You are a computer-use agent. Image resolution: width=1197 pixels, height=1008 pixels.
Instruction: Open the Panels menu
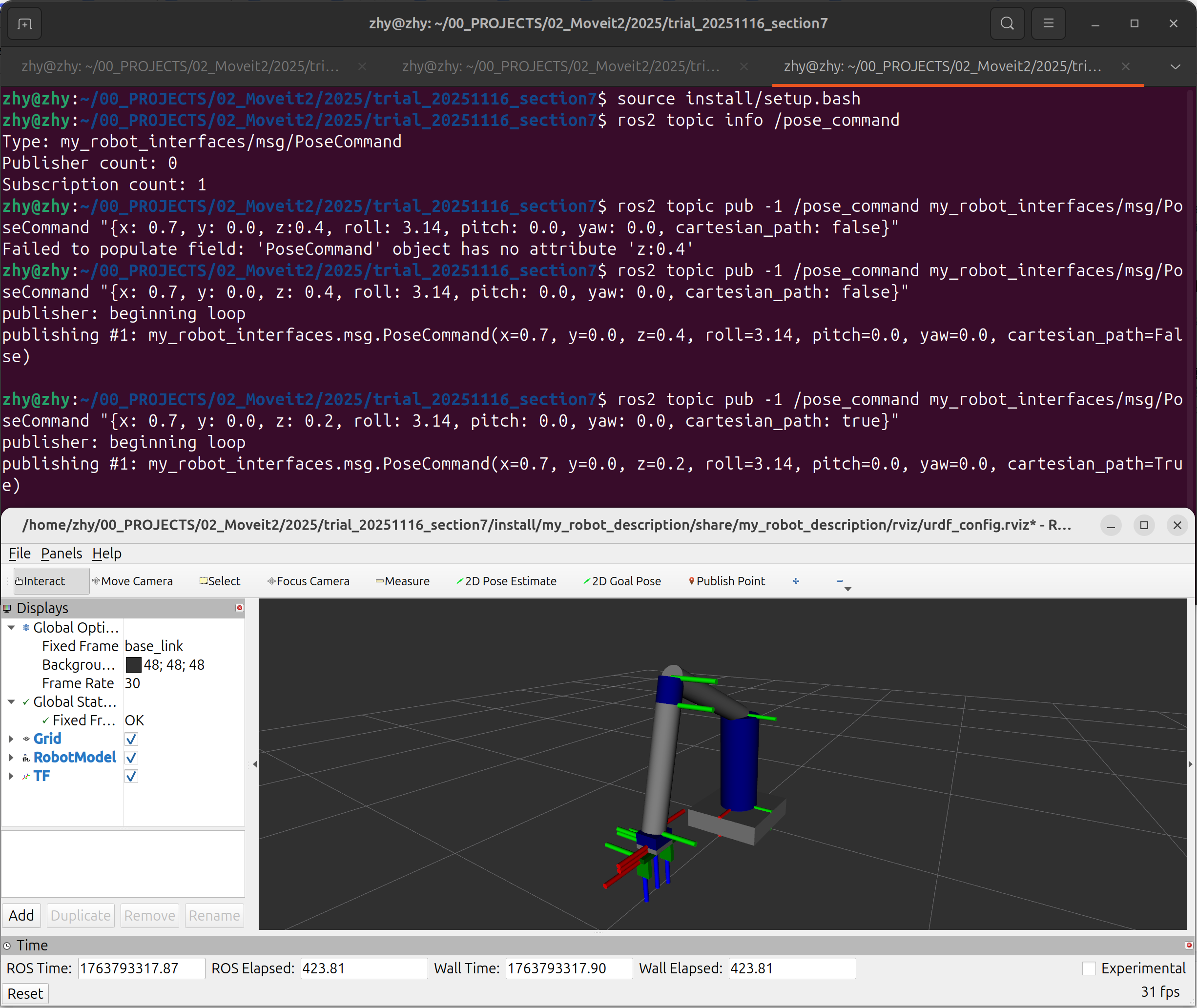(x=61, y=553)
